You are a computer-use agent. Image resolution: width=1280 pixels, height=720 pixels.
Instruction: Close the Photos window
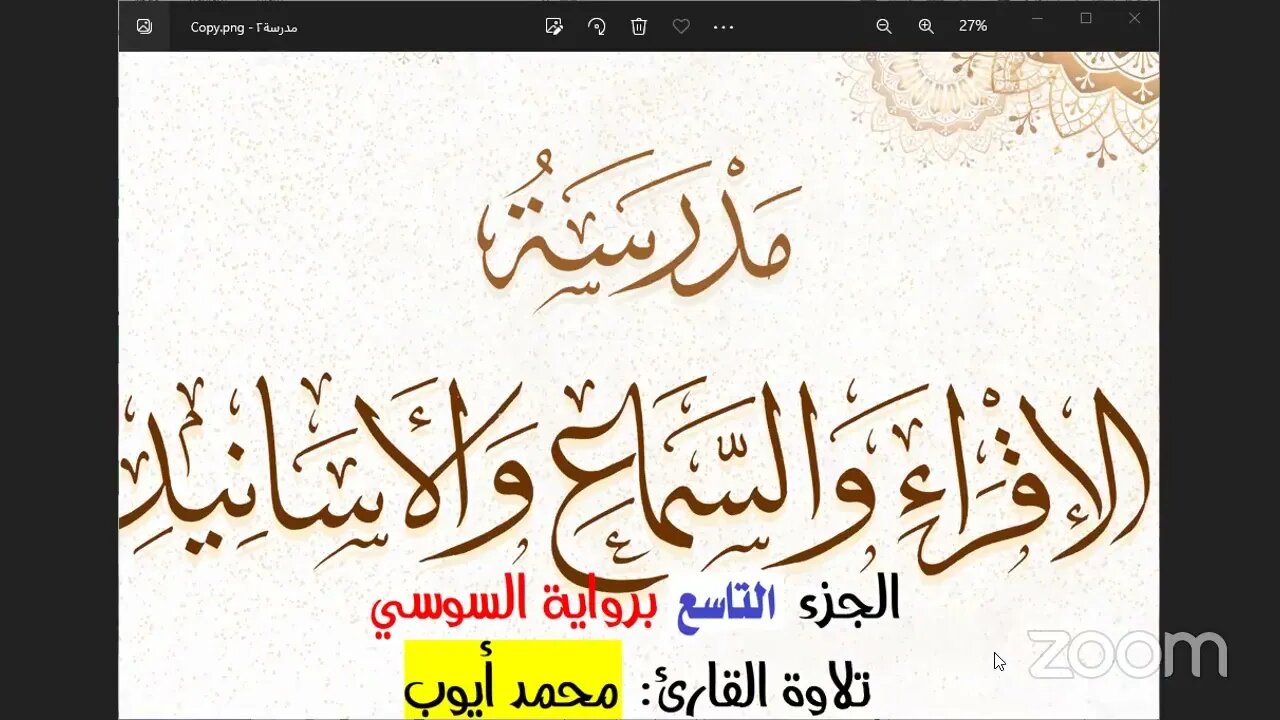(x=1134, y=19)
